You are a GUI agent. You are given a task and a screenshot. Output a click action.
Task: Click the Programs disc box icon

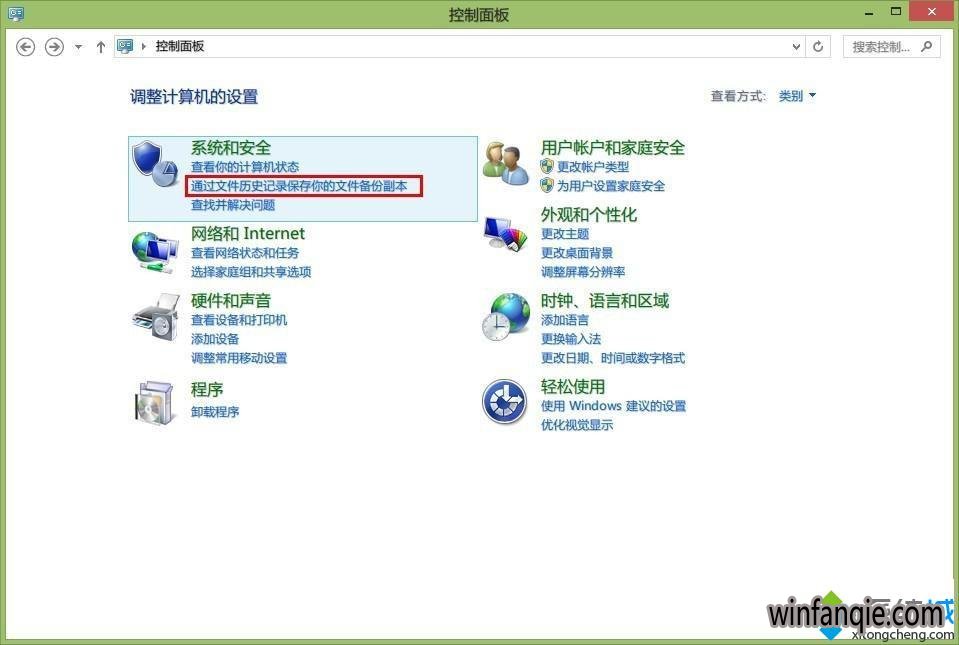[x=154, y=402]
